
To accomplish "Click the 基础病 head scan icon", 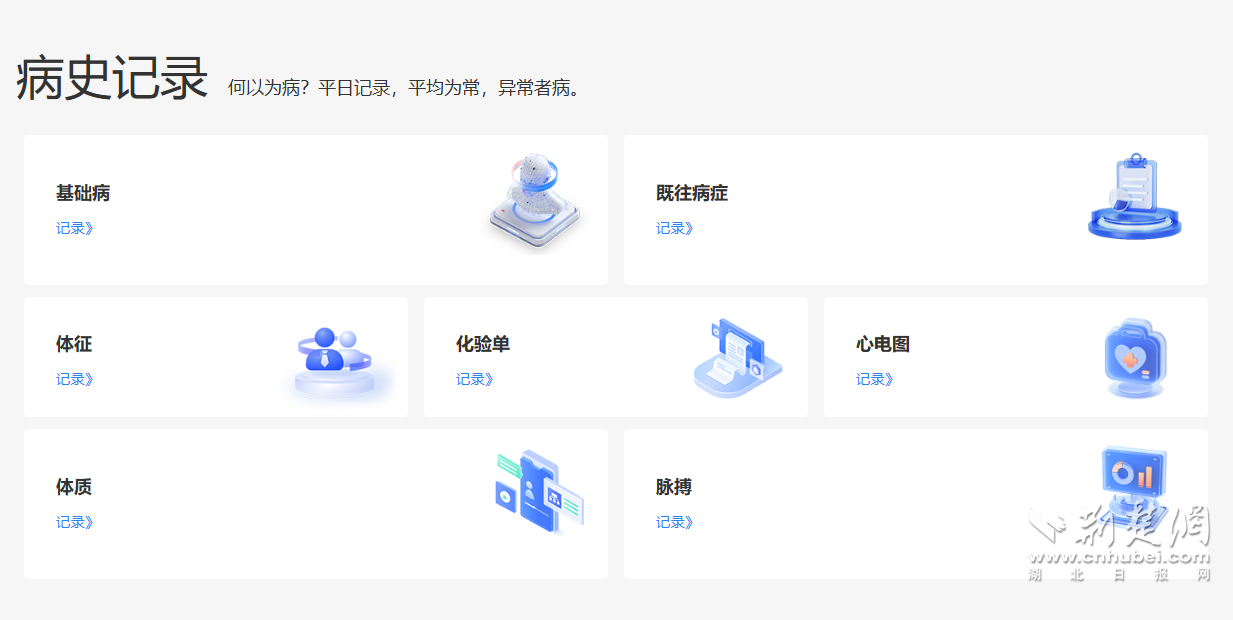I will click(x=534, y=203).
